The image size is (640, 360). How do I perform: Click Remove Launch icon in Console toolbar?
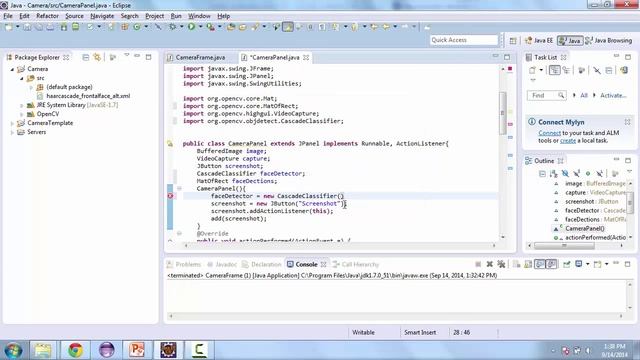click(x=489, y=264)
